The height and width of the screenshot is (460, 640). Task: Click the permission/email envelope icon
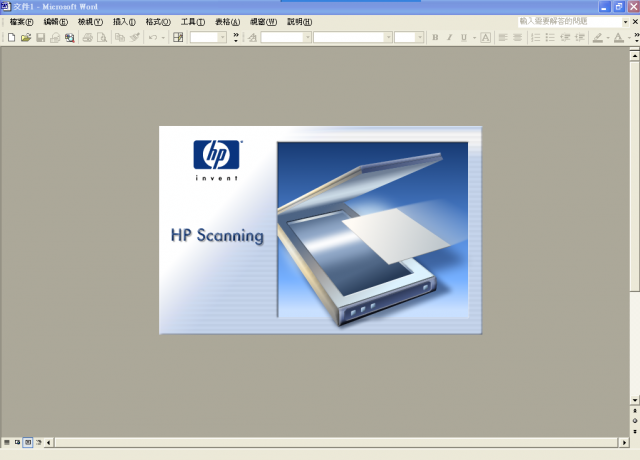click(55, 38)
